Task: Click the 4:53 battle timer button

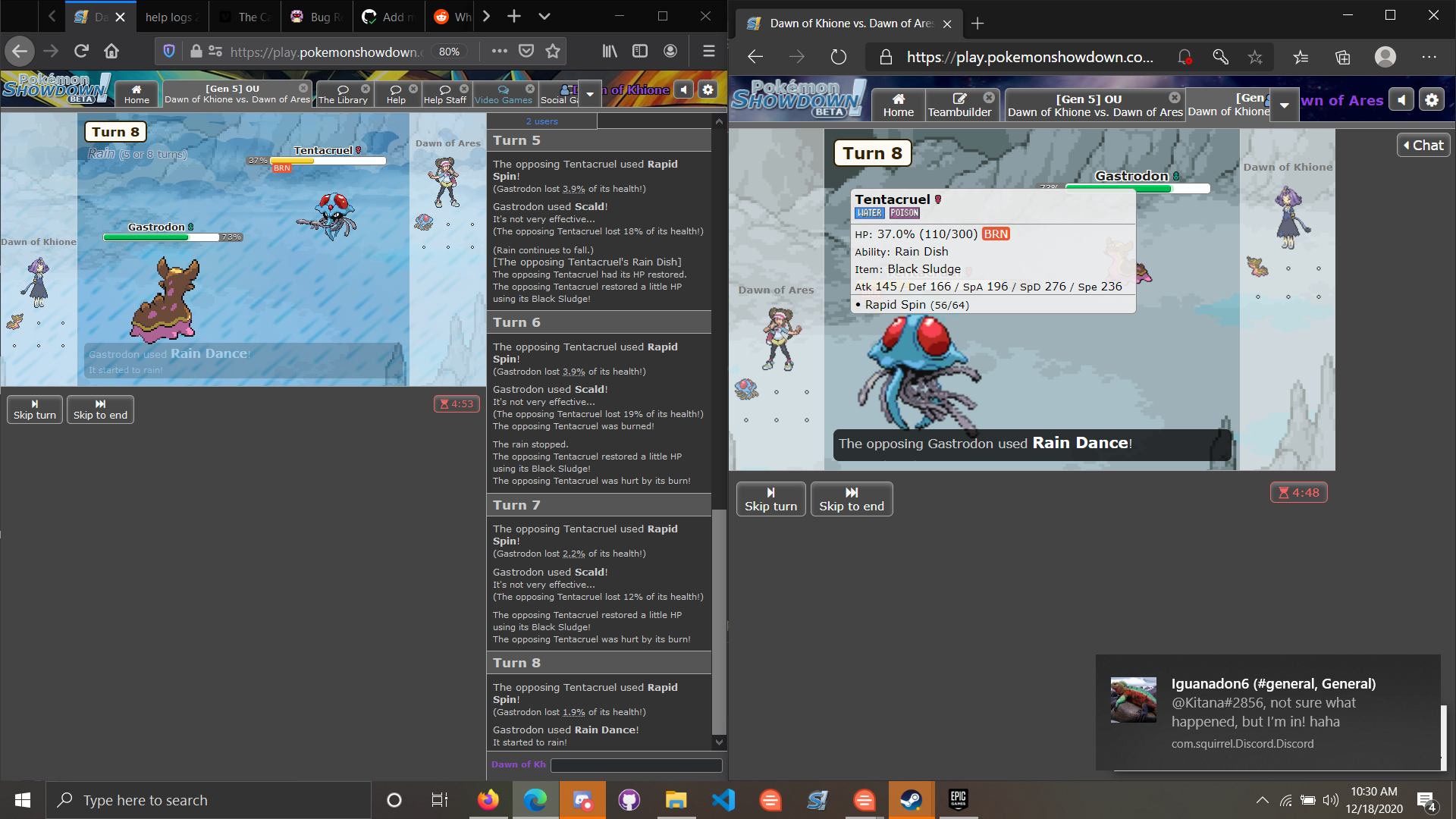Action: pyautogui.click(x=457, y=404)
